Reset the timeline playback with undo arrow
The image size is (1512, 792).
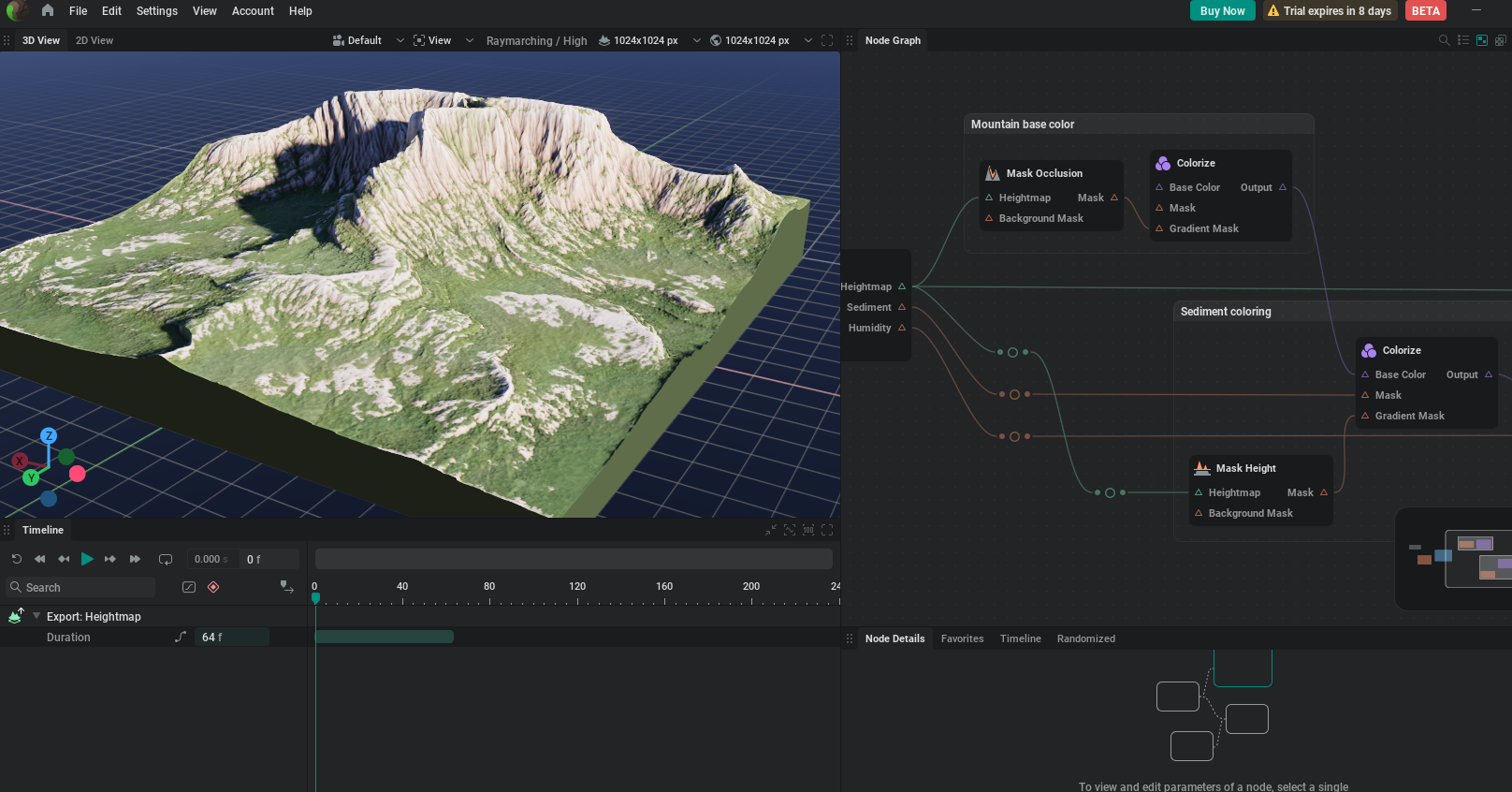[x=17, y=559]
